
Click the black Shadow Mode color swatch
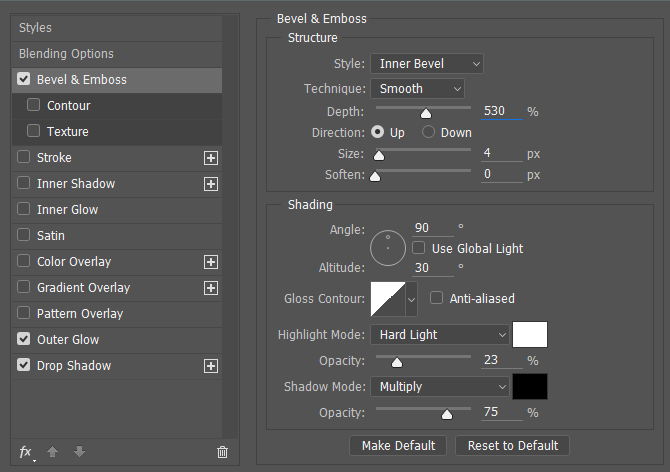click(x=530, y=387)
